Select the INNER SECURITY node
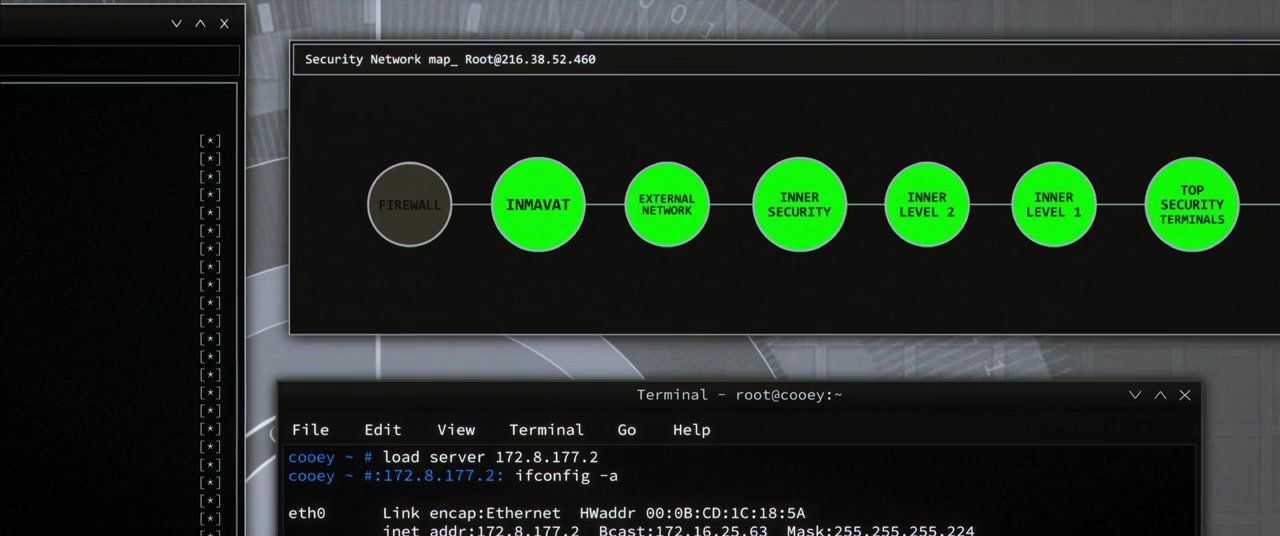The image size is (1280, 536). click(799, 205)
